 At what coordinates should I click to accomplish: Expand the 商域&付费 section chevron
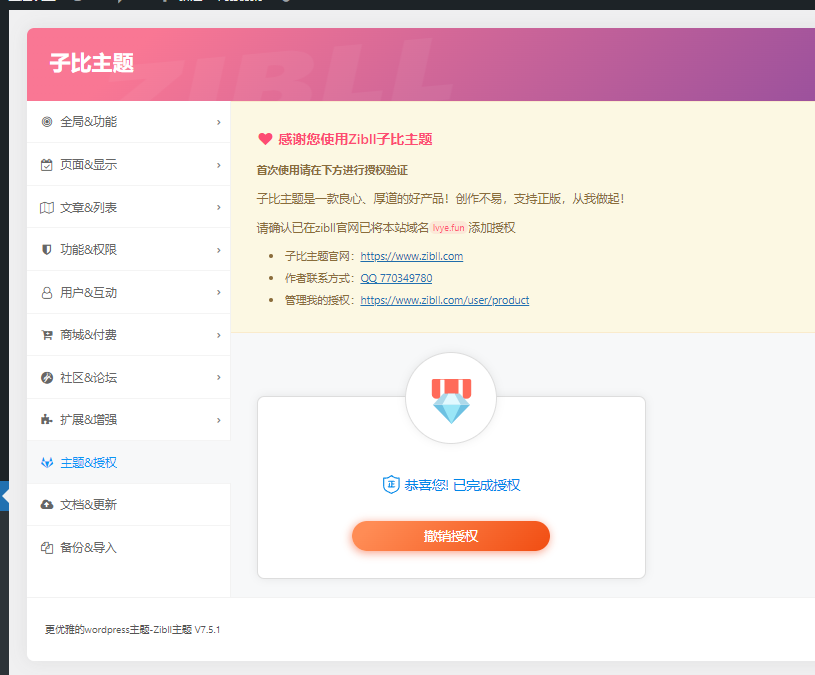(x=218, y=335)
